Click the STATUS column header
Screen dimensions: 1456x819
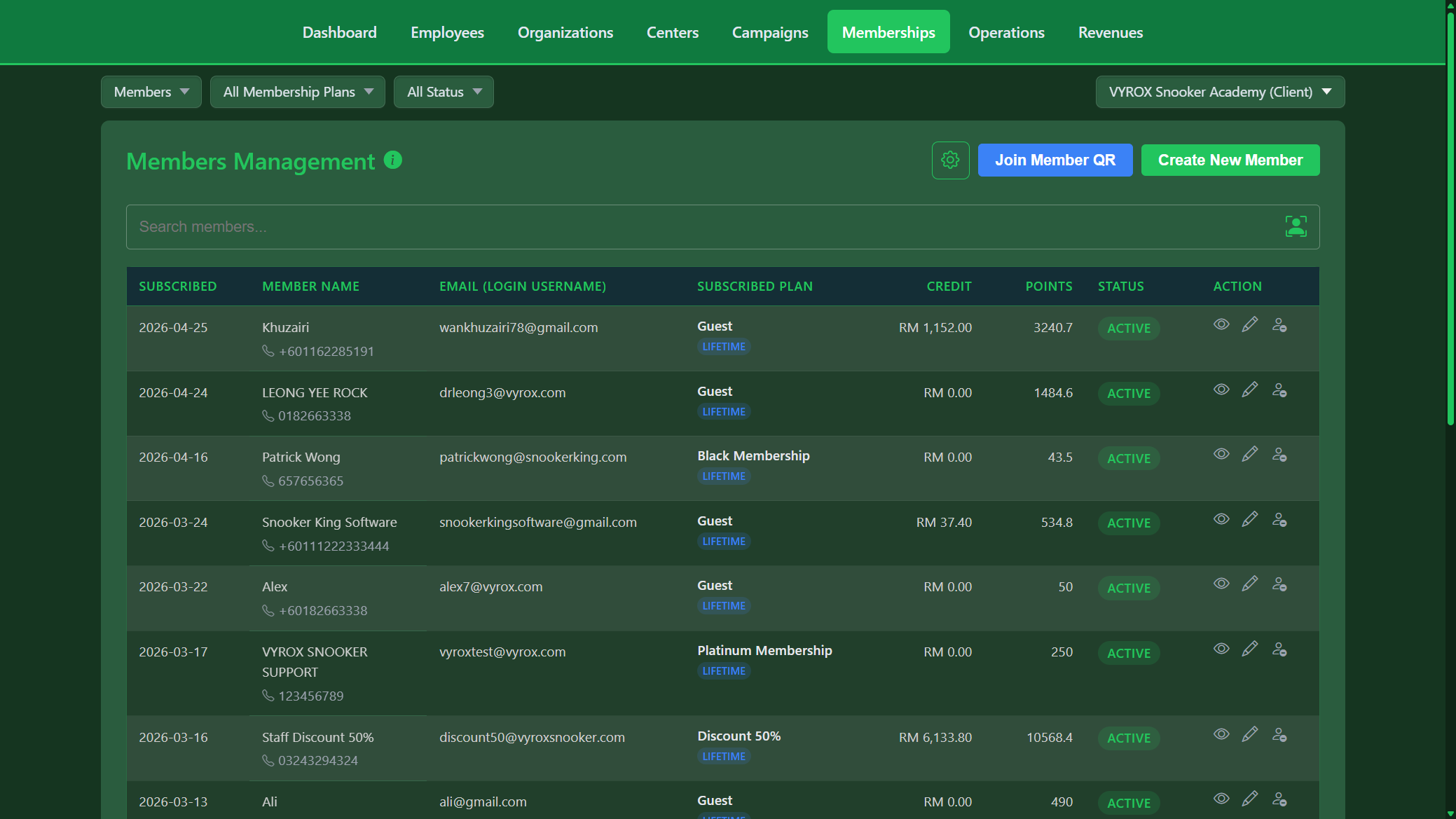[x=1121, y=287]
